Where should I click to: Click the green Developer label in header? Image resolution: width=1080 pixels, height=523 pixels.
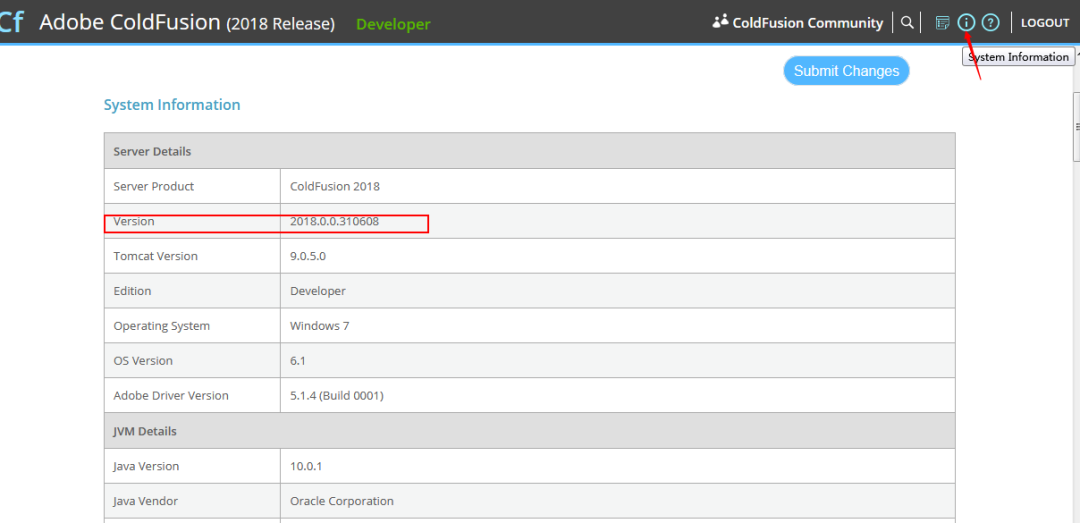pos(393,24)
